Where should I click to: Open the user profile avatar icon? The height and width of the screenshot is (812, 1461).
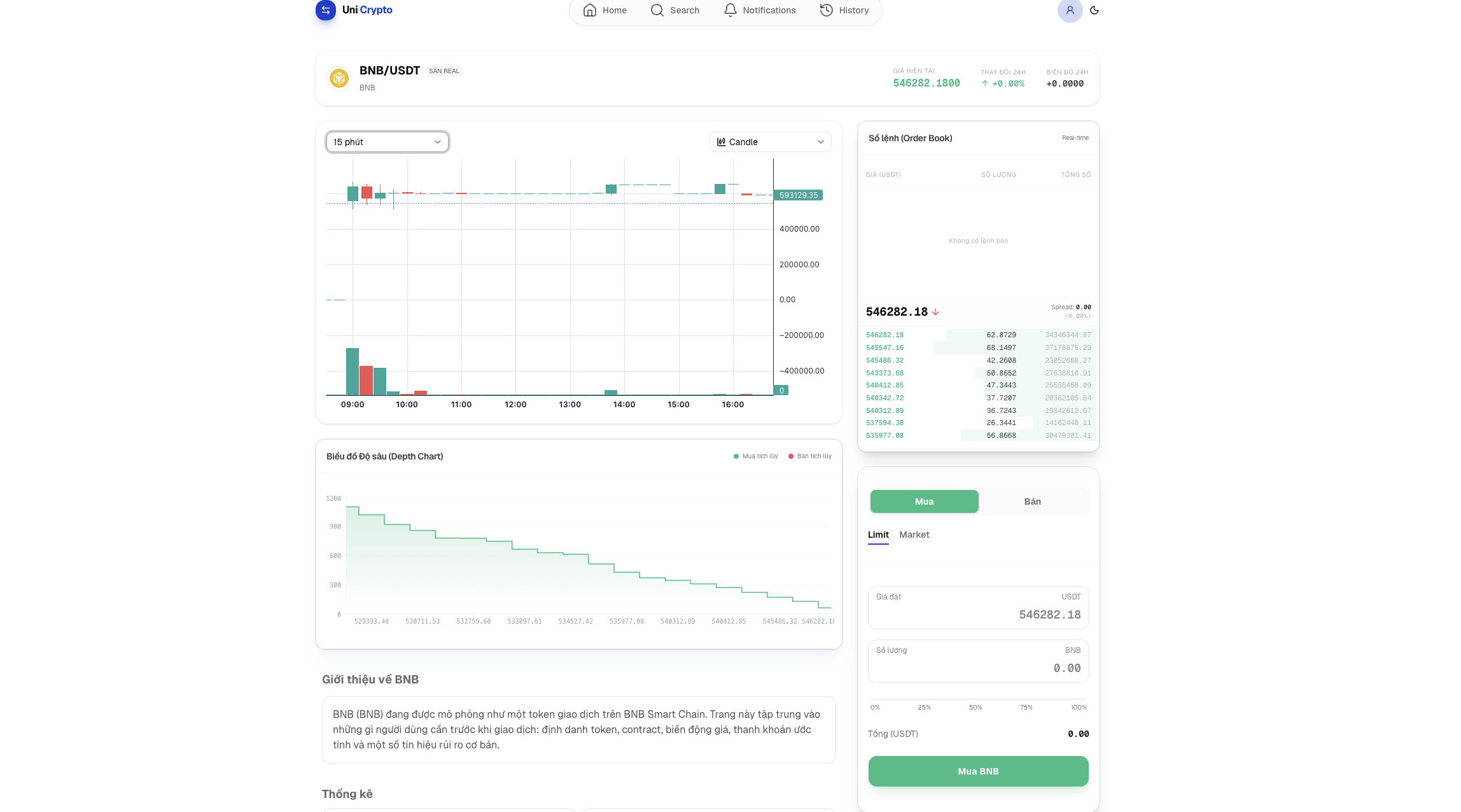1070,10
